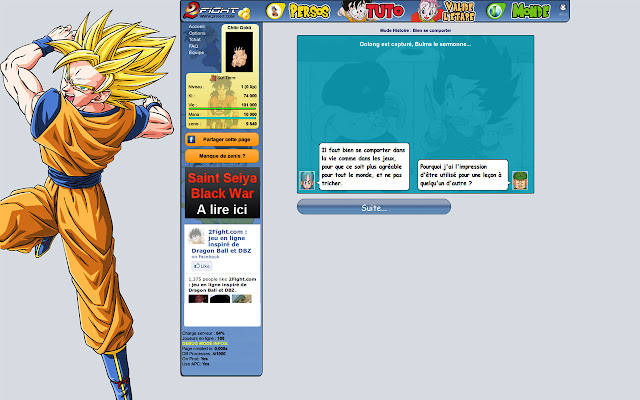This screenshot has width=640, height=400.
Task: Open the Persos menu
Action: coord(298,11)
